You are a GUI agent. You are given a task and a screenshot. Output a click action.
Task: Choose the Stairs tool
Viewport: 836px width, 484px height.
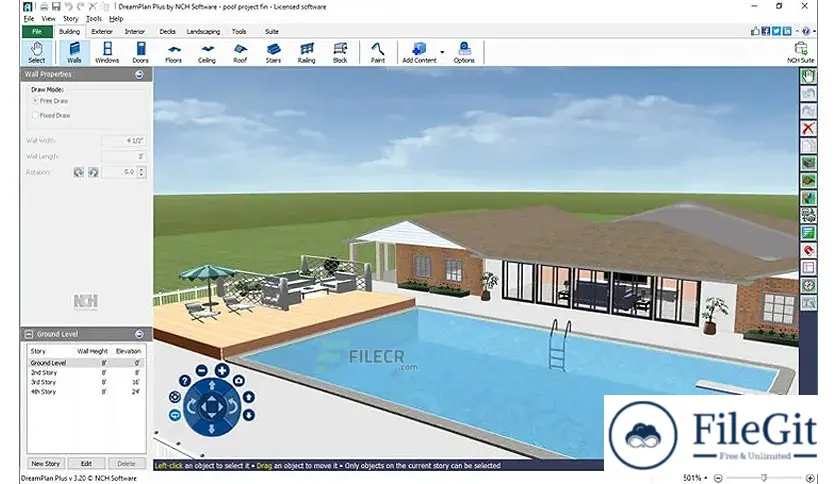[x=273, y=53]
